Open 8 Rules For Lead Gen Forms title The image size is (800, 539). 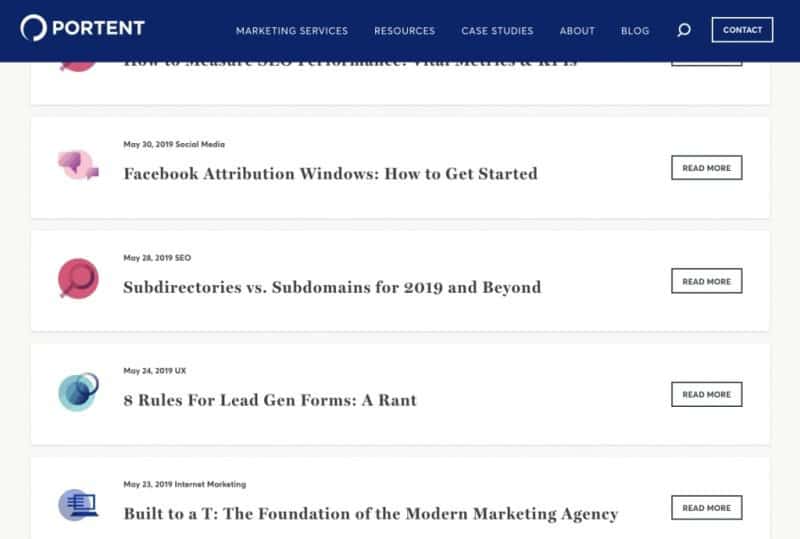pyautogui.click(x=270, y=400)
